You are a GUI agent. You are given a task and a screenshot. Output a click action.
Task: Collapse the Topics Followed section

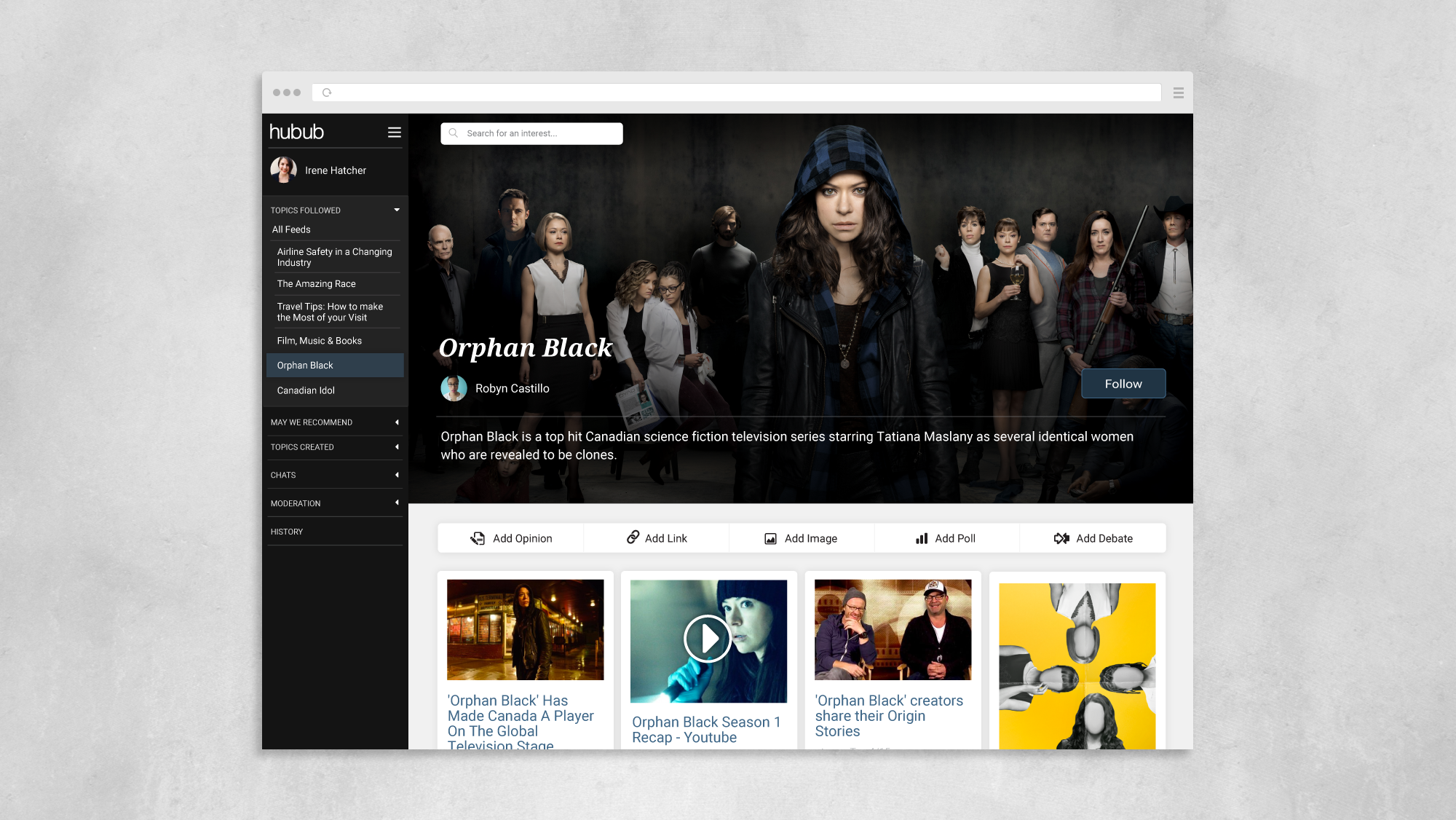397,210
